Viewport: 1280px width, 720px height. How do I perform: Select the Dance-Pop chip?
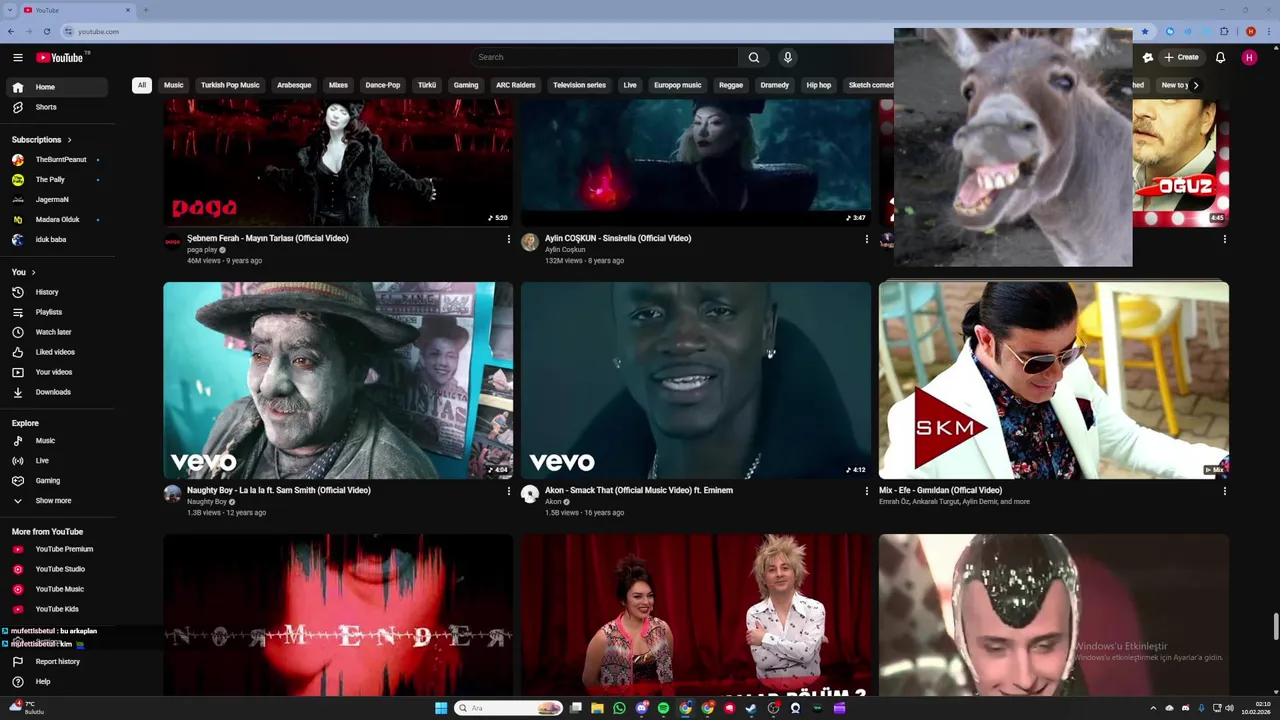coord(383,85)
